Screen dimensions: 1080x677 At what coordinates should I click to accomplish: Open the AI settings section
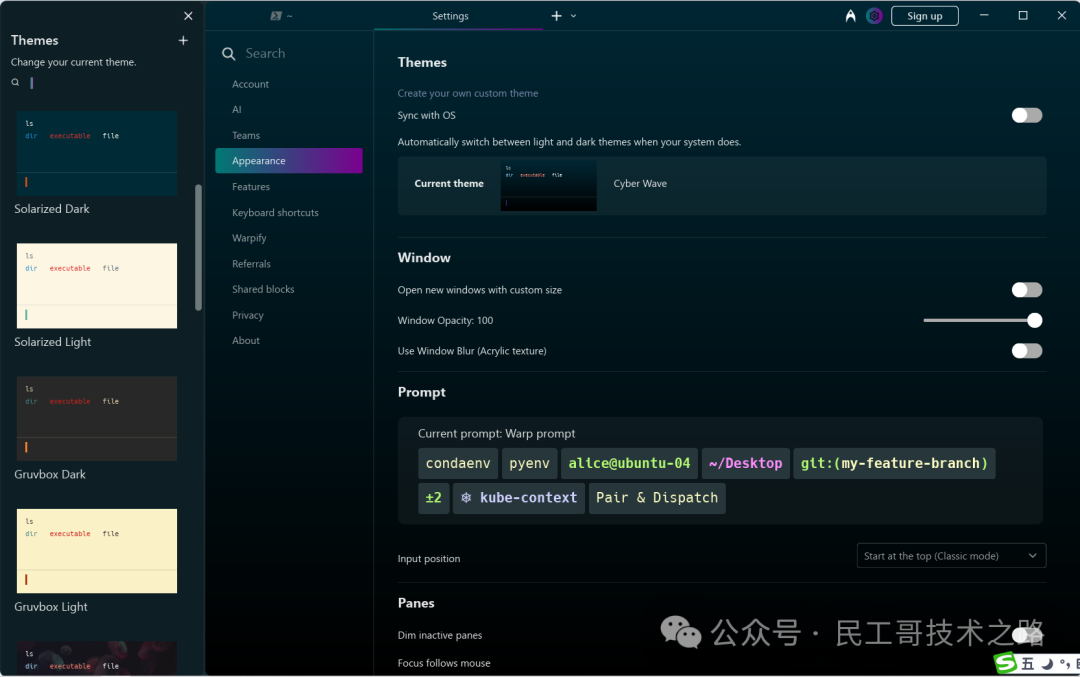[x=237, y=110]
